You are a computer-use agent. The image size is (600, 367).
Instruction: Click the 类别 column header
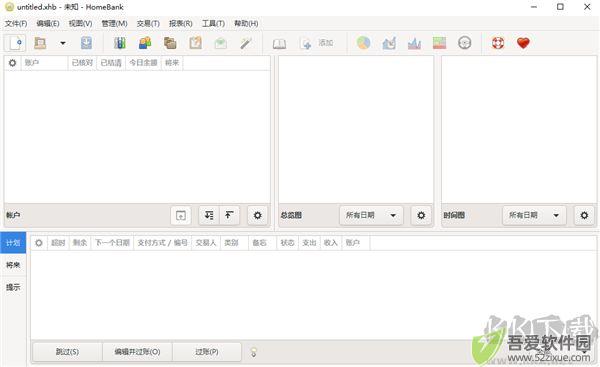click(x=234, y=243)
